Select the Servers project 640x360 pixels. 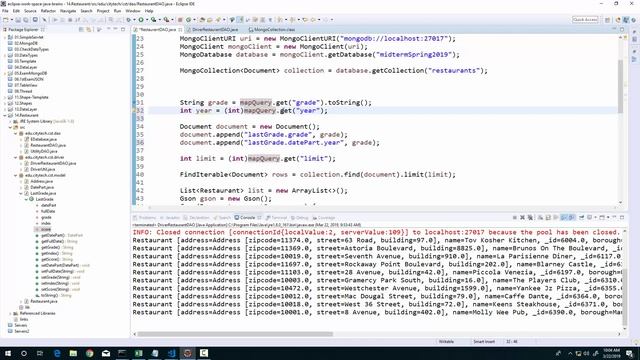point(18,326)
